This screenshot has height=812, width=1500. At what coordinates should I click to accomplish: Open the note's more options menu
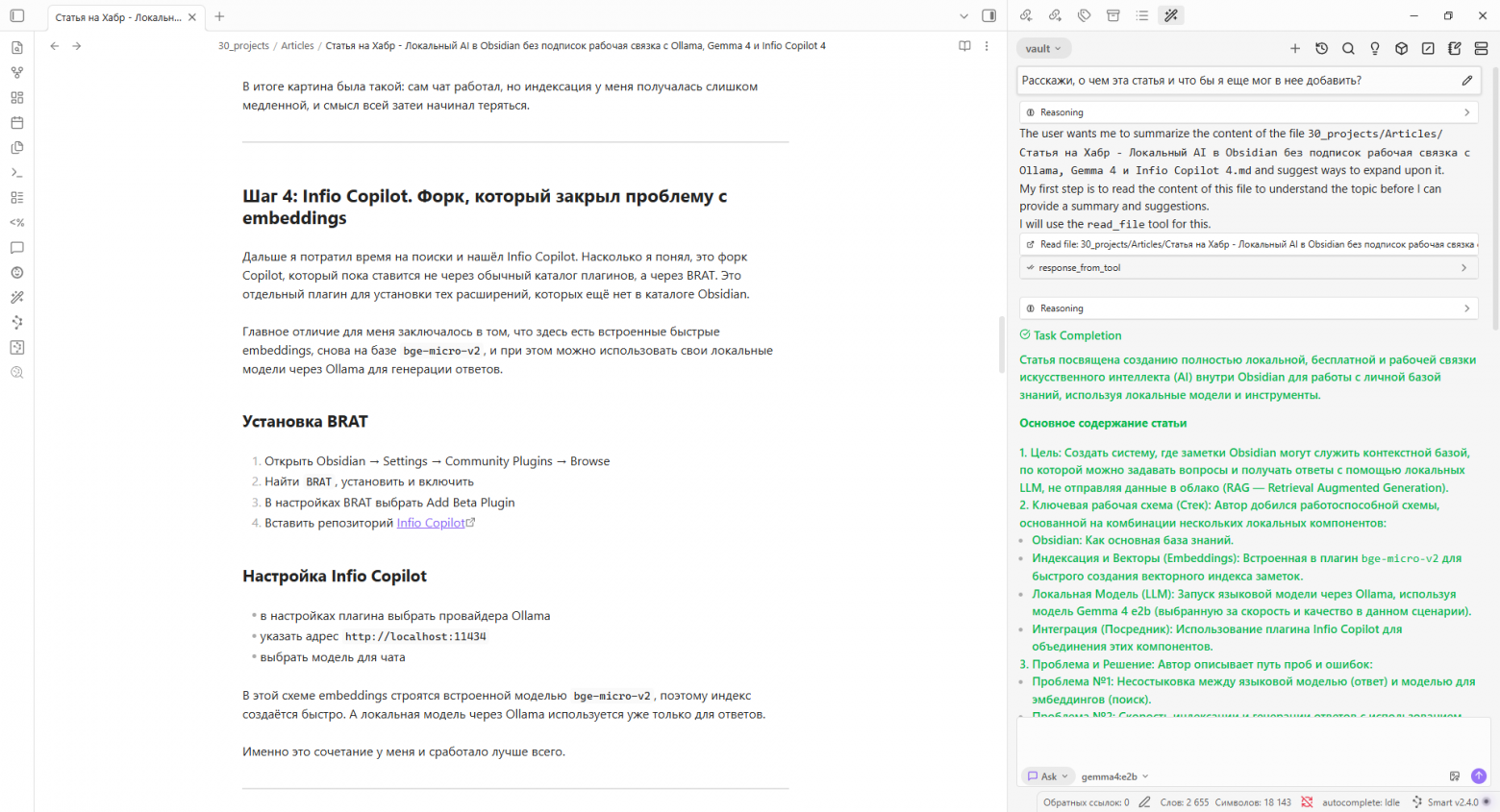click(987, 46)
